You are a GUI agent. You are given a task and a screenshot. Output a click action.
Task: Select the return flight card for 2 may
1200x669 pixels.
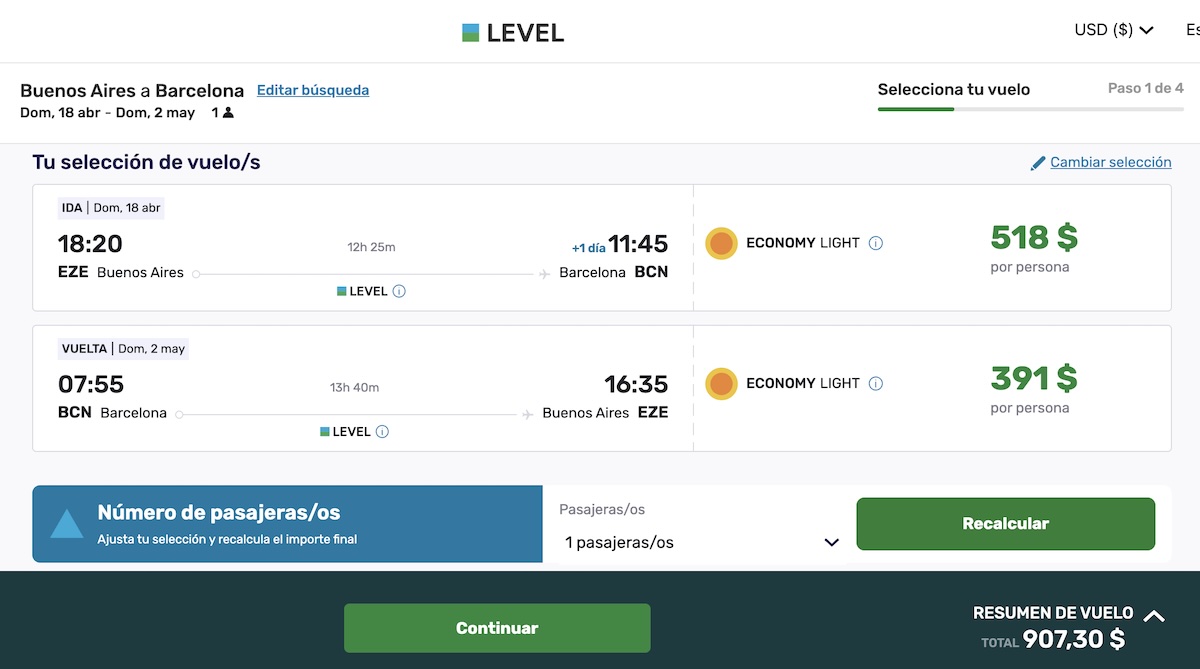[602, 388]
